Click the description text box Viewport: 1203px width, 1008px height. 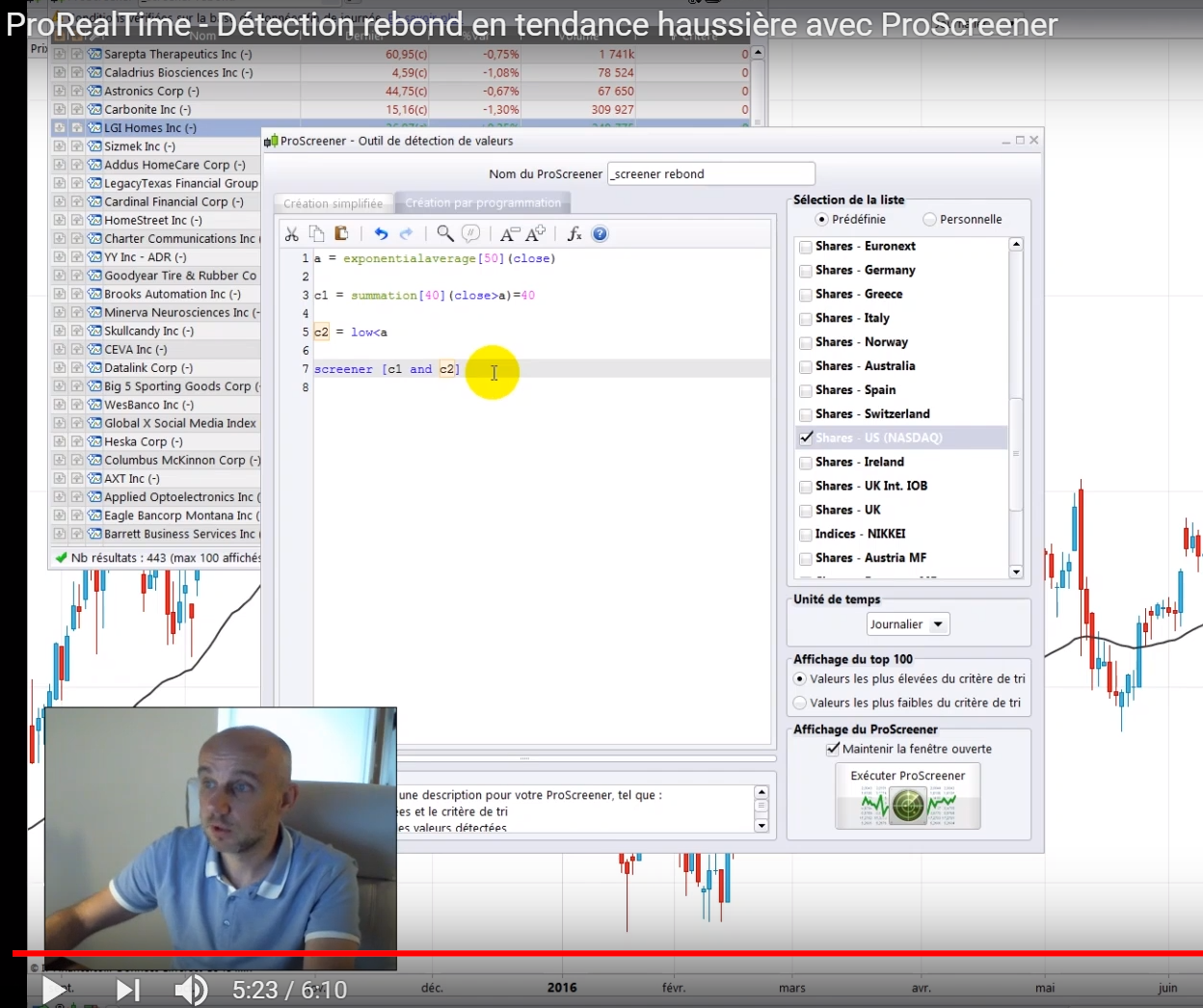[x=575, y=809]
